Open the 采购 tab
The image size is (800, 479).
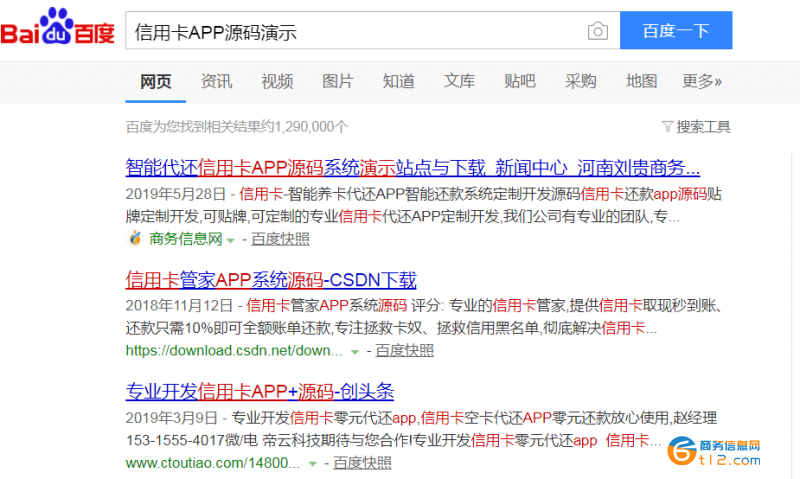click(581, 81)
